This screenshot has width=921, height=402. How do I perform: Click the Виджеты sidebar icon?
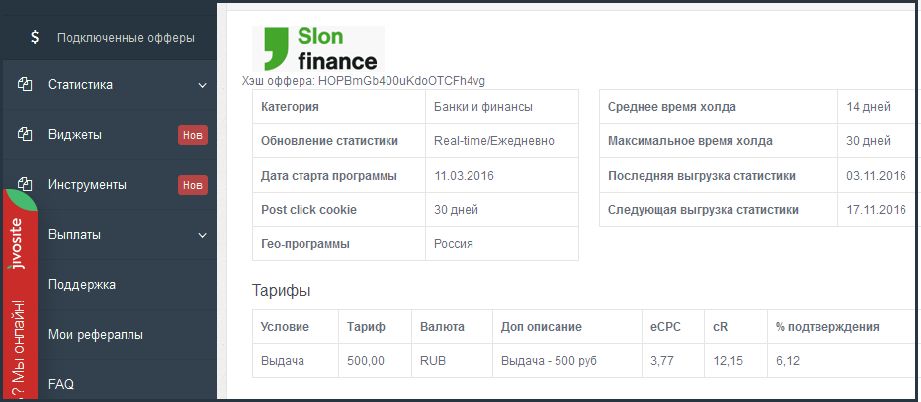click(x=26, y=135)
